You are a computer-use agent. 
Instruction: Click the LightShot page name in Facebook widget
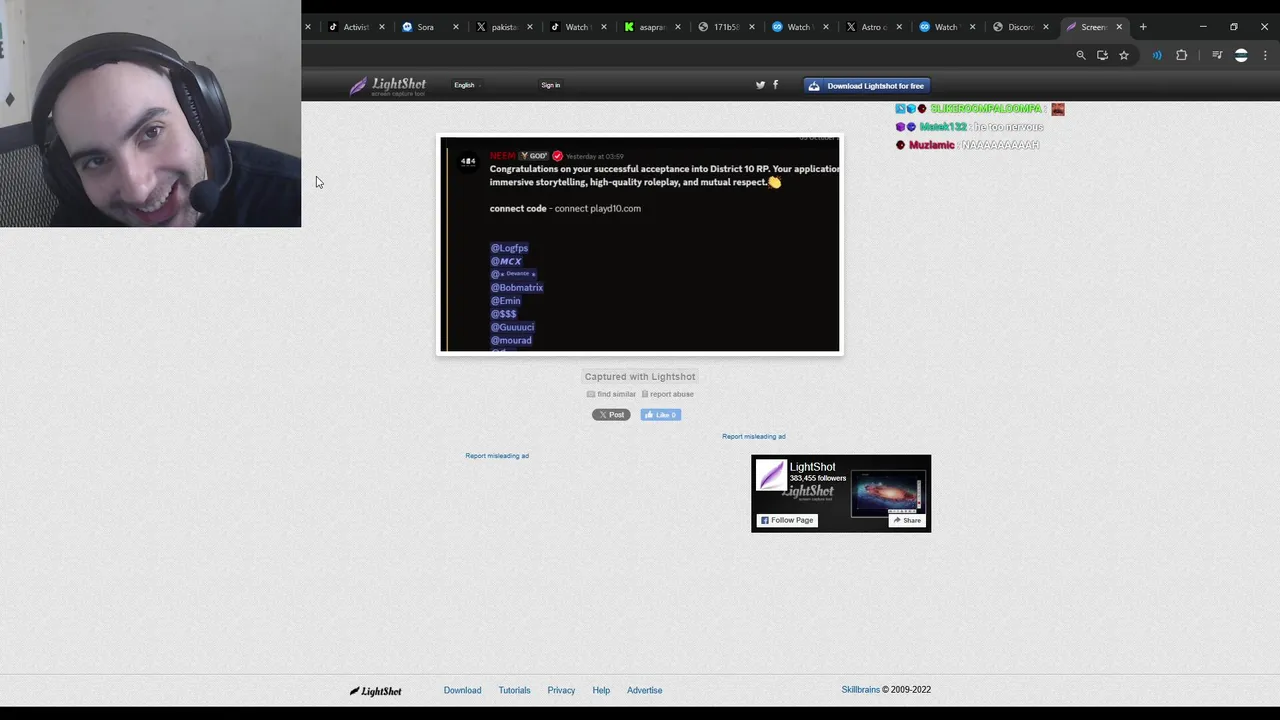[812, 467]
